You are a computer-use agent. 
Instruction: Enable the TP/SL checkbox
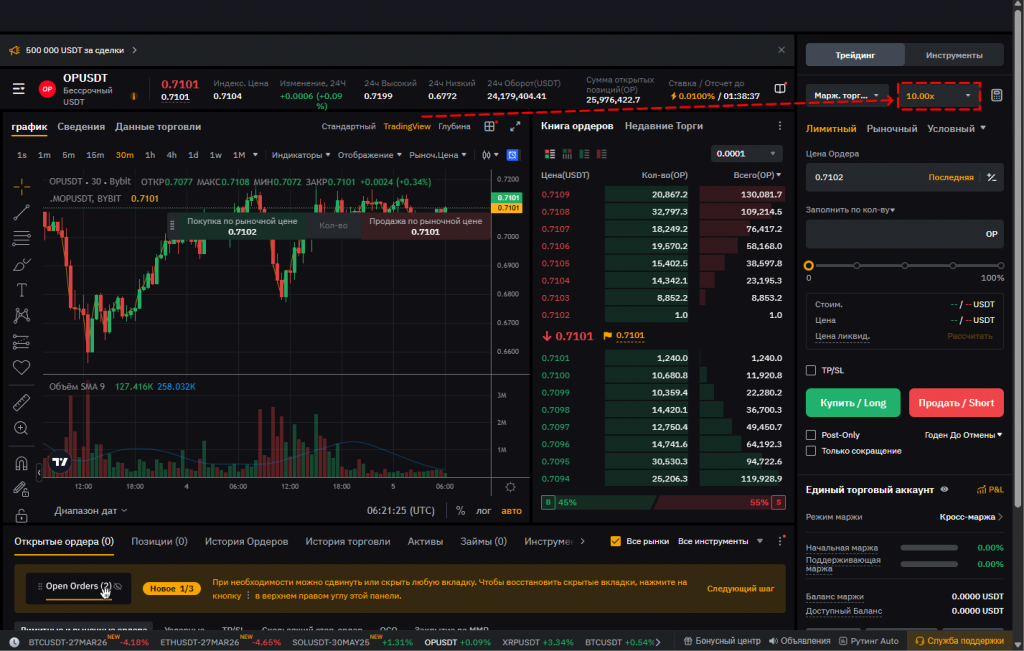(x=811, y=370)
